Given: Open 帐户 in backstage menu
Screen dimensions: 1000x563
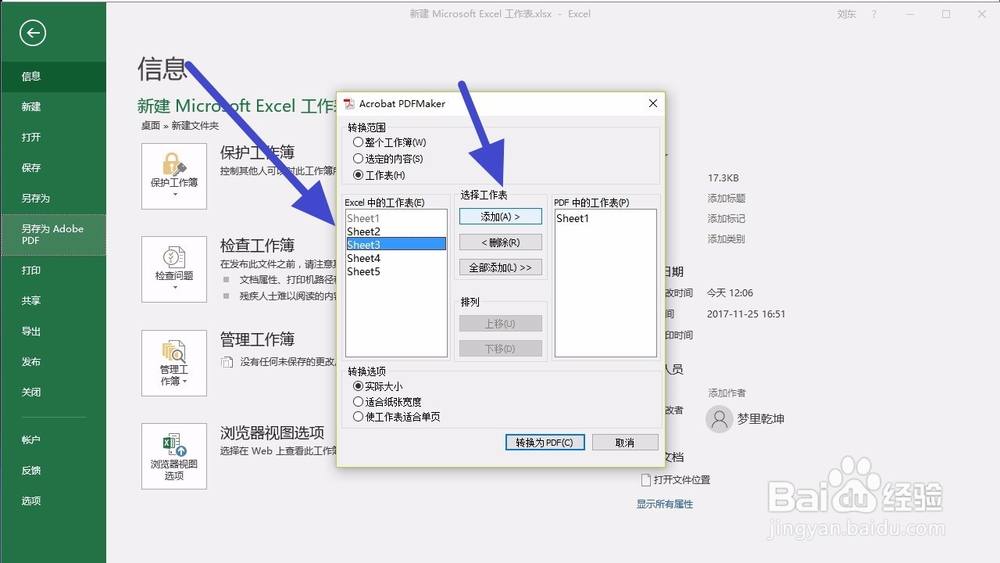Looking at the screenshot, I should coord(54,440).
